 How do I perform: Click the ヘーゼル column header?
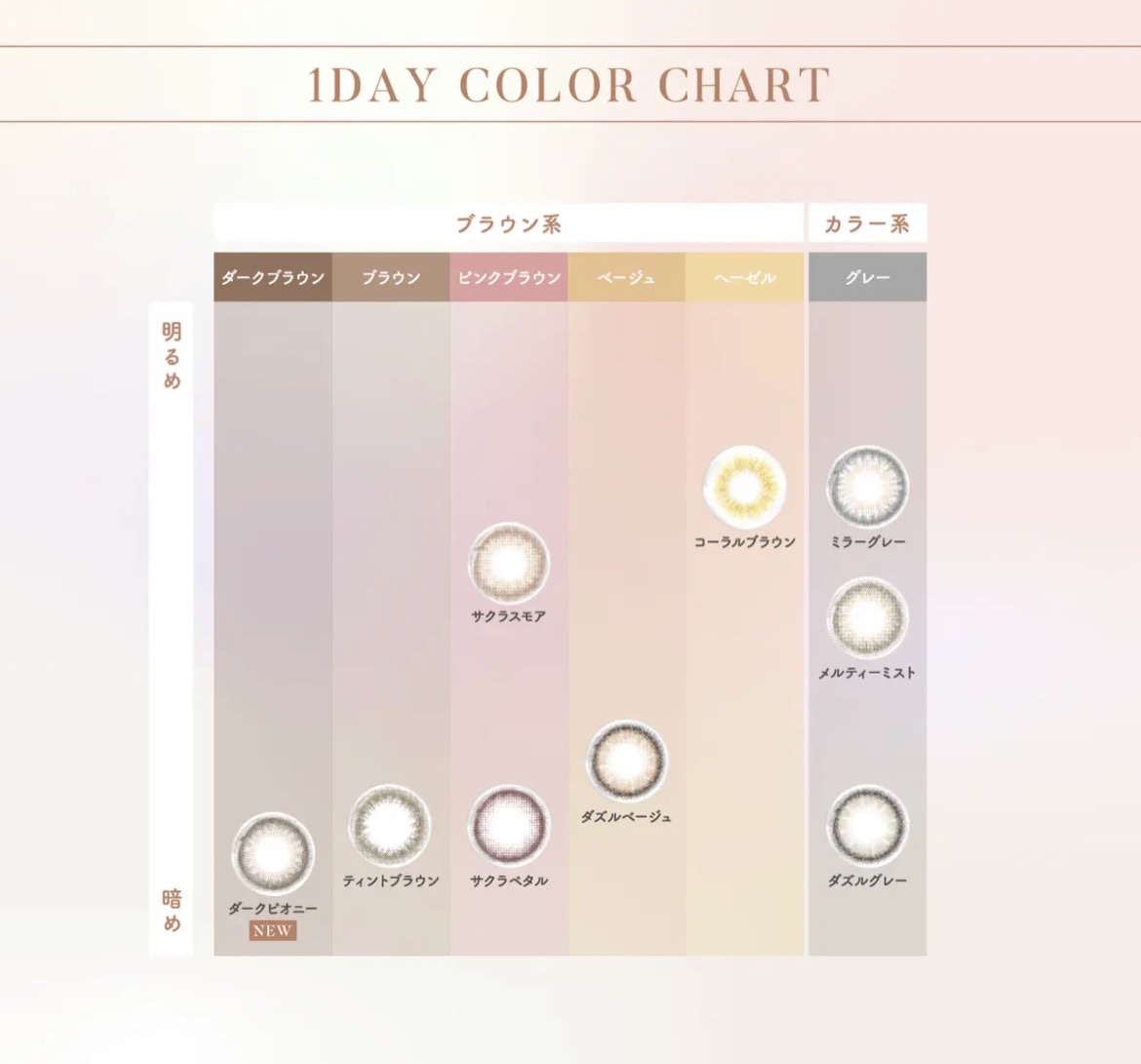(x=745, y=278)
